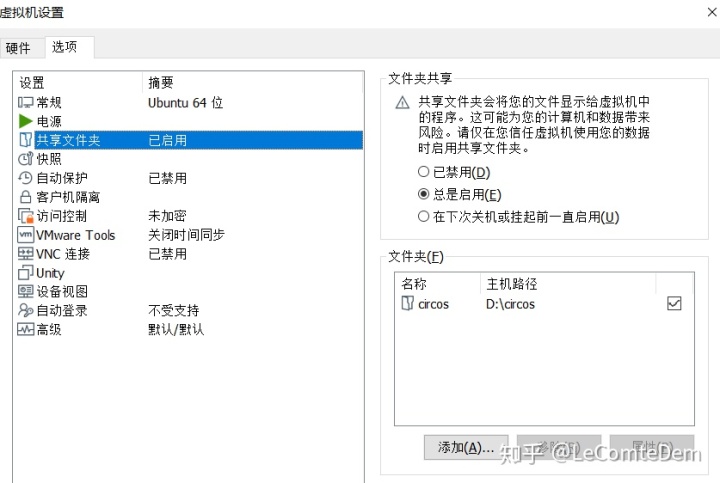Click the green 电源 play icon

tap(25, 121)
